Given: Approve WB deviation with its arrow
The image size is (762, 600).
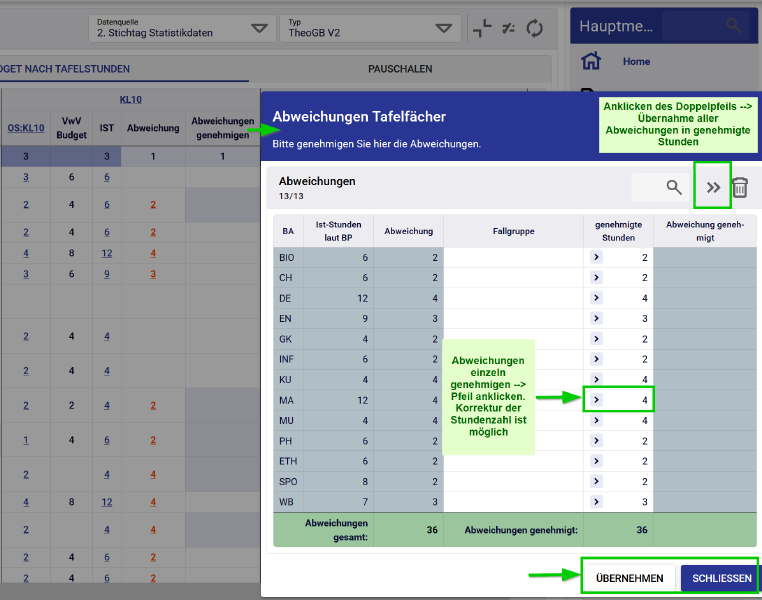Looking at the screenshot, I should click(x=596, y=502).
